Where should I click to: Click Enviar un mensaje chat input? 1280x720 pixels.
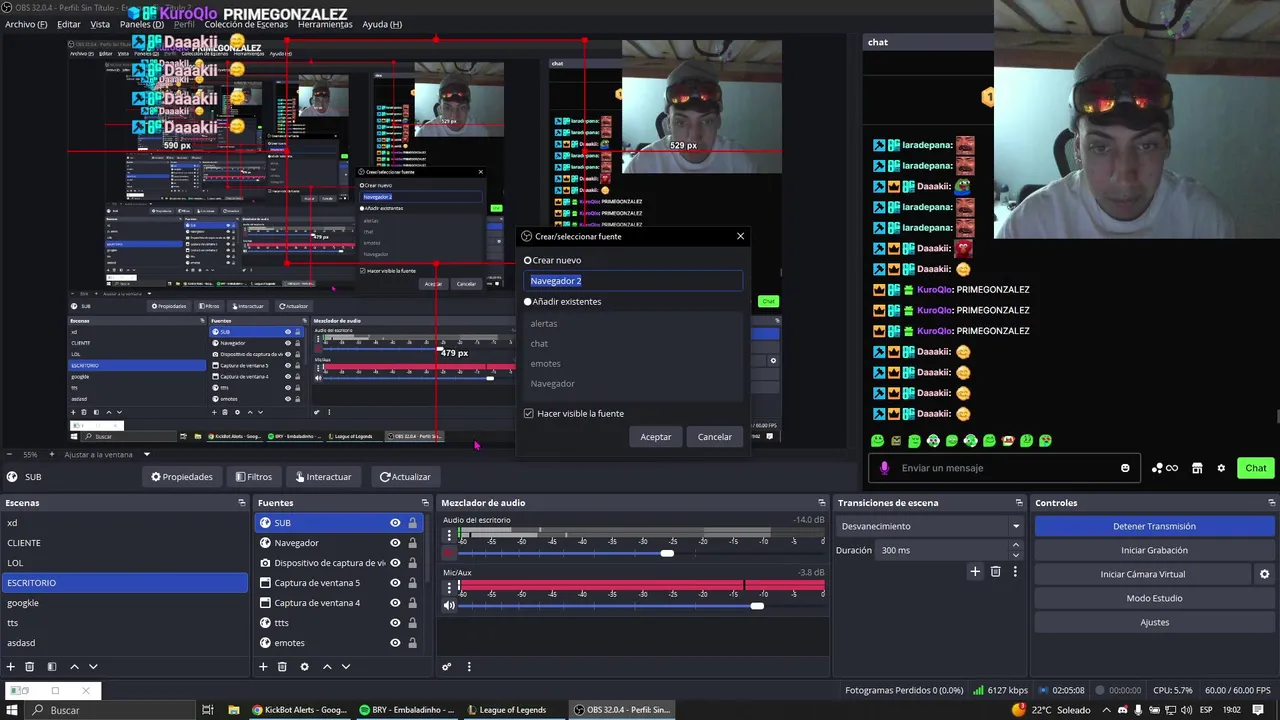(x=1003, y=468)
